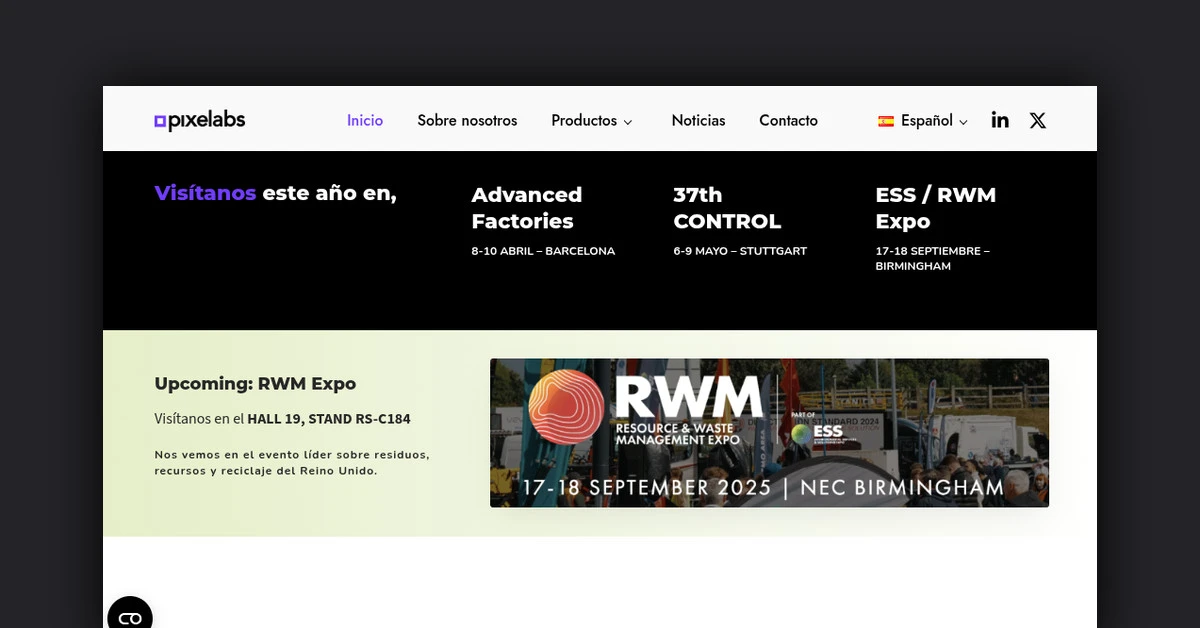The width and height of the screenshot is (1200, 628).
Task: Expand the chevron next to Español
Action: pyautogui.click(x=964, y=122)
